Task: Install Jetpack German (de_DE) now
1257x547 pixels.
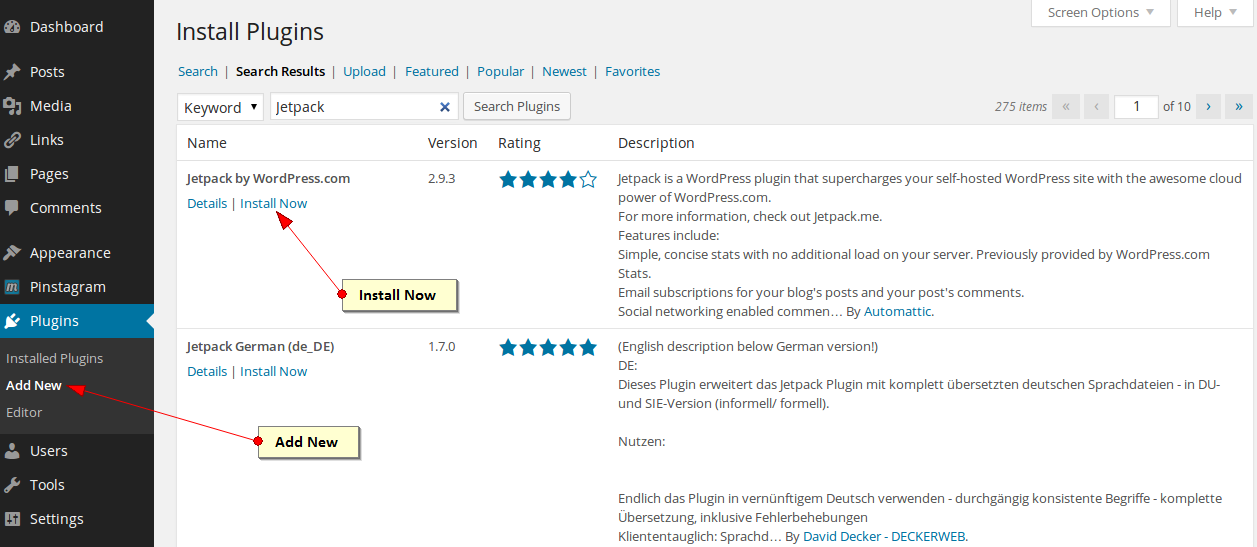Action: click(274, 371)
